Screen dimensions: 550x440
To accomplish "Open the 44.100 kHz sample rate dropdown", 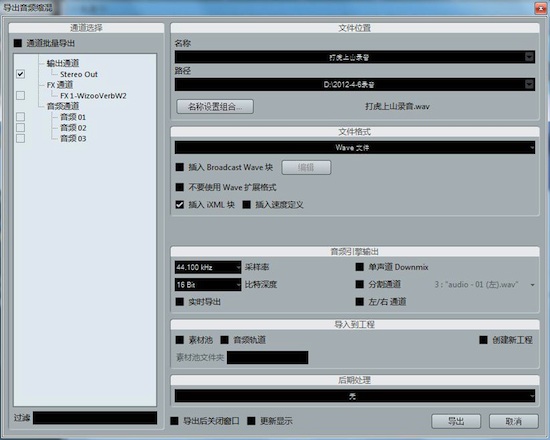I will click(208, 267).
